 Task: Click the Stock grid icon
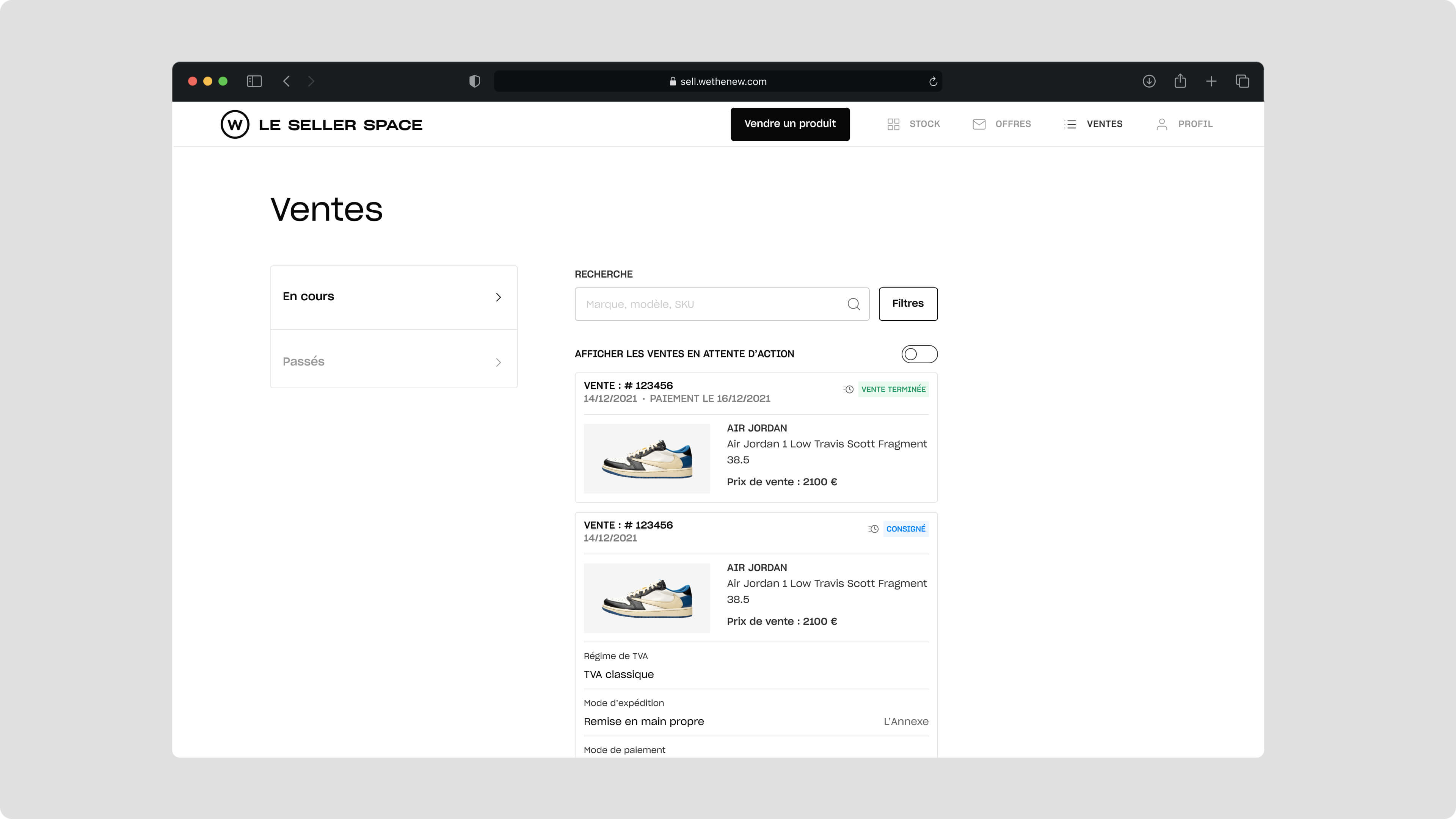point(894,124)
